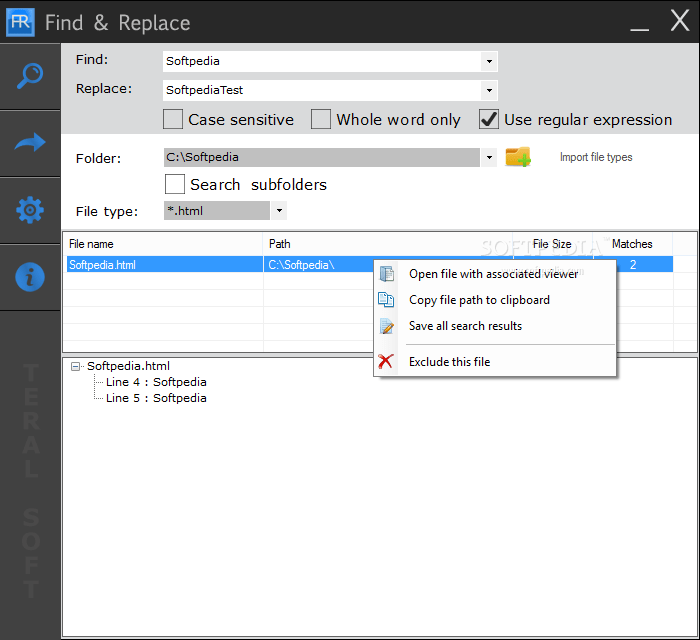The image size is (700, 640).
Task: Choose Copy file path to clipboard
Action: pos(479,299)
